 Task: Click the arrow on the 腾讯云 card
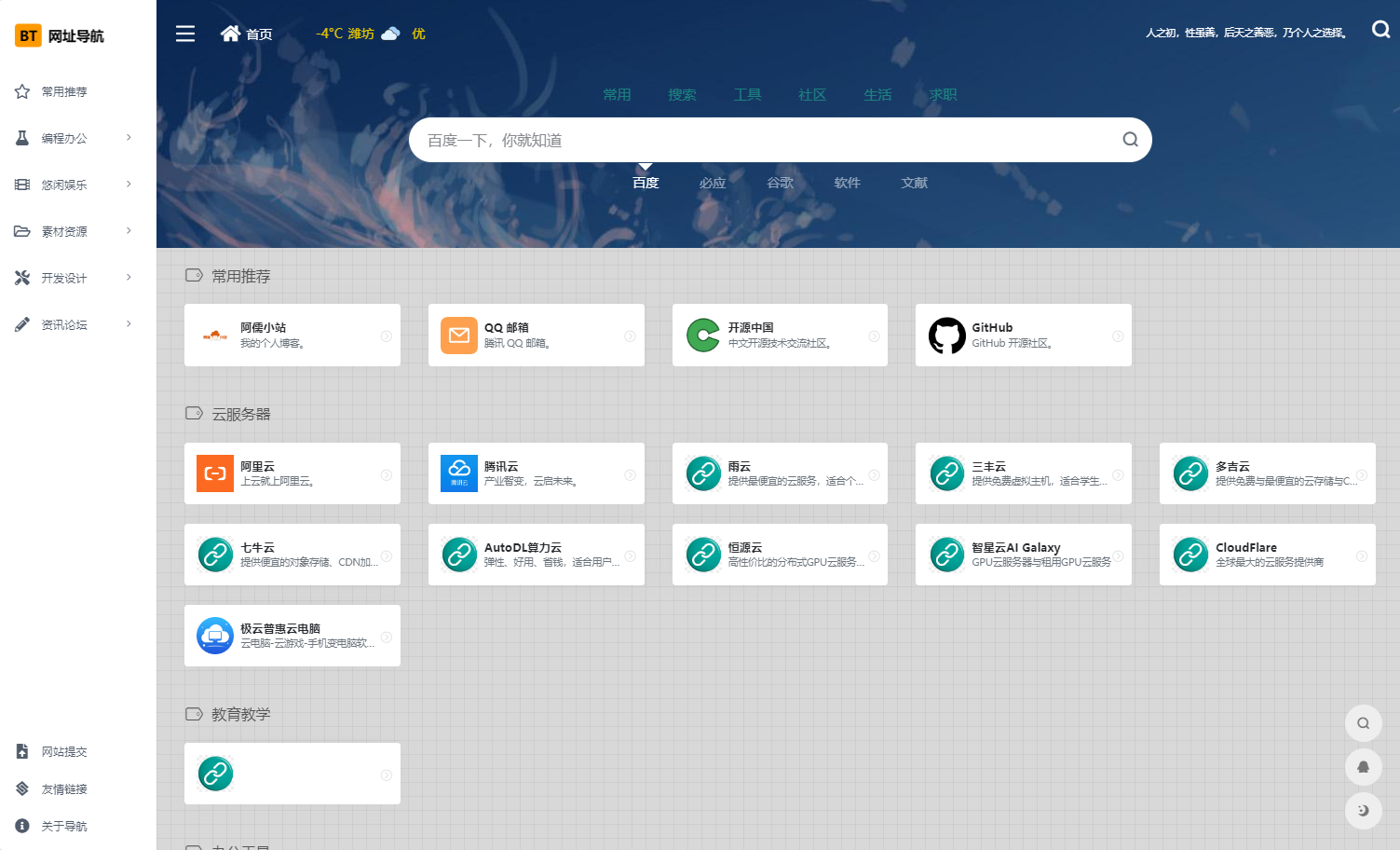(631, 475)
